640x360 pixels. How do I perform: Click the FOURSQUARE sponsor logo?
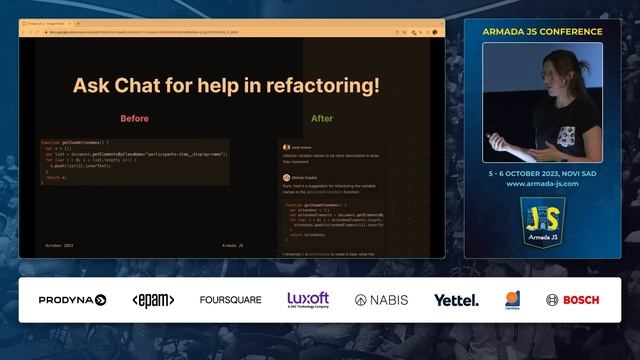coord(231,300)
